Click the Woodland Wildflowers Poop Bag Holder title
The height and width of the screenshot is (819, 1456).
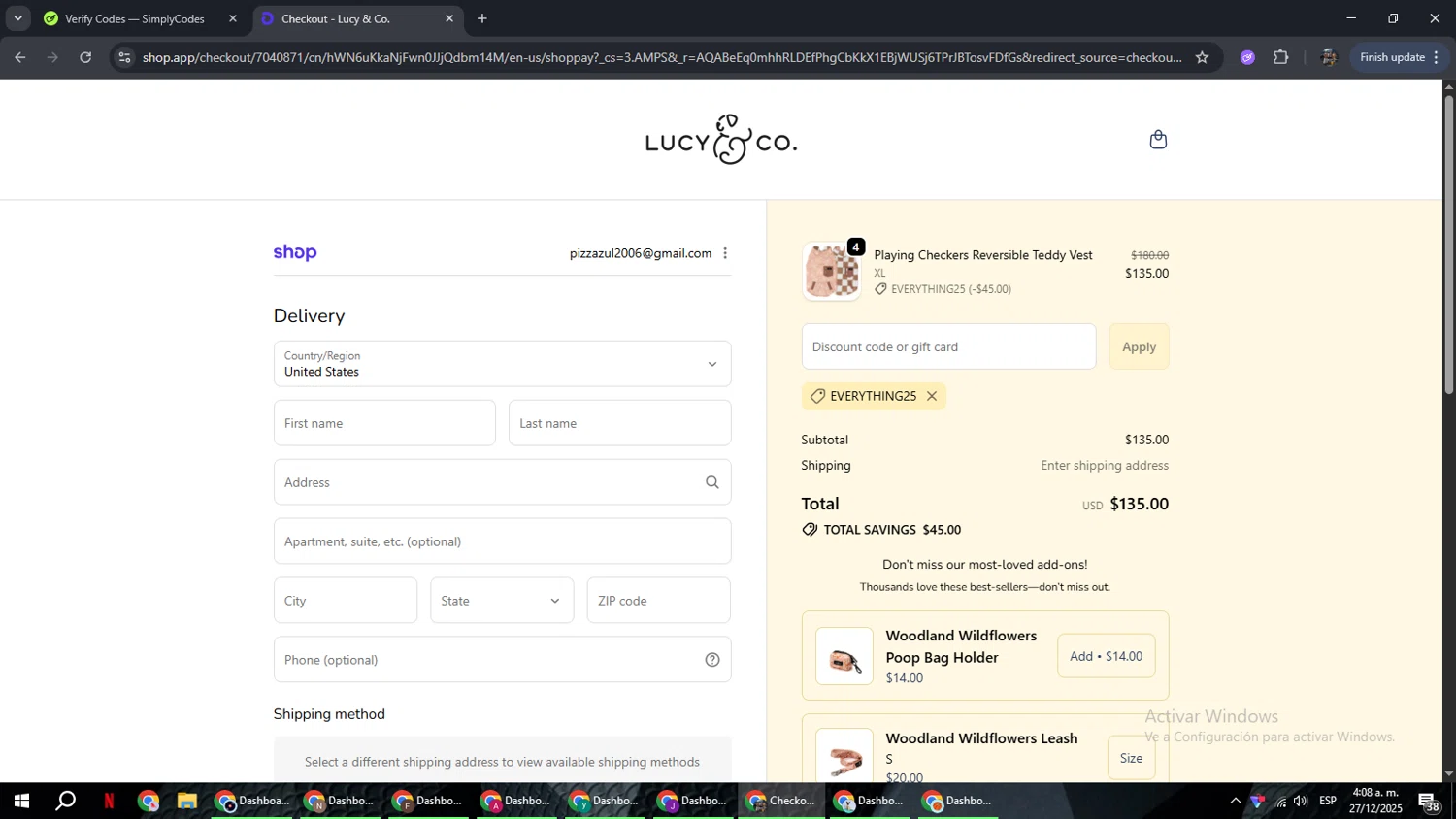click(x=961, y=646)
